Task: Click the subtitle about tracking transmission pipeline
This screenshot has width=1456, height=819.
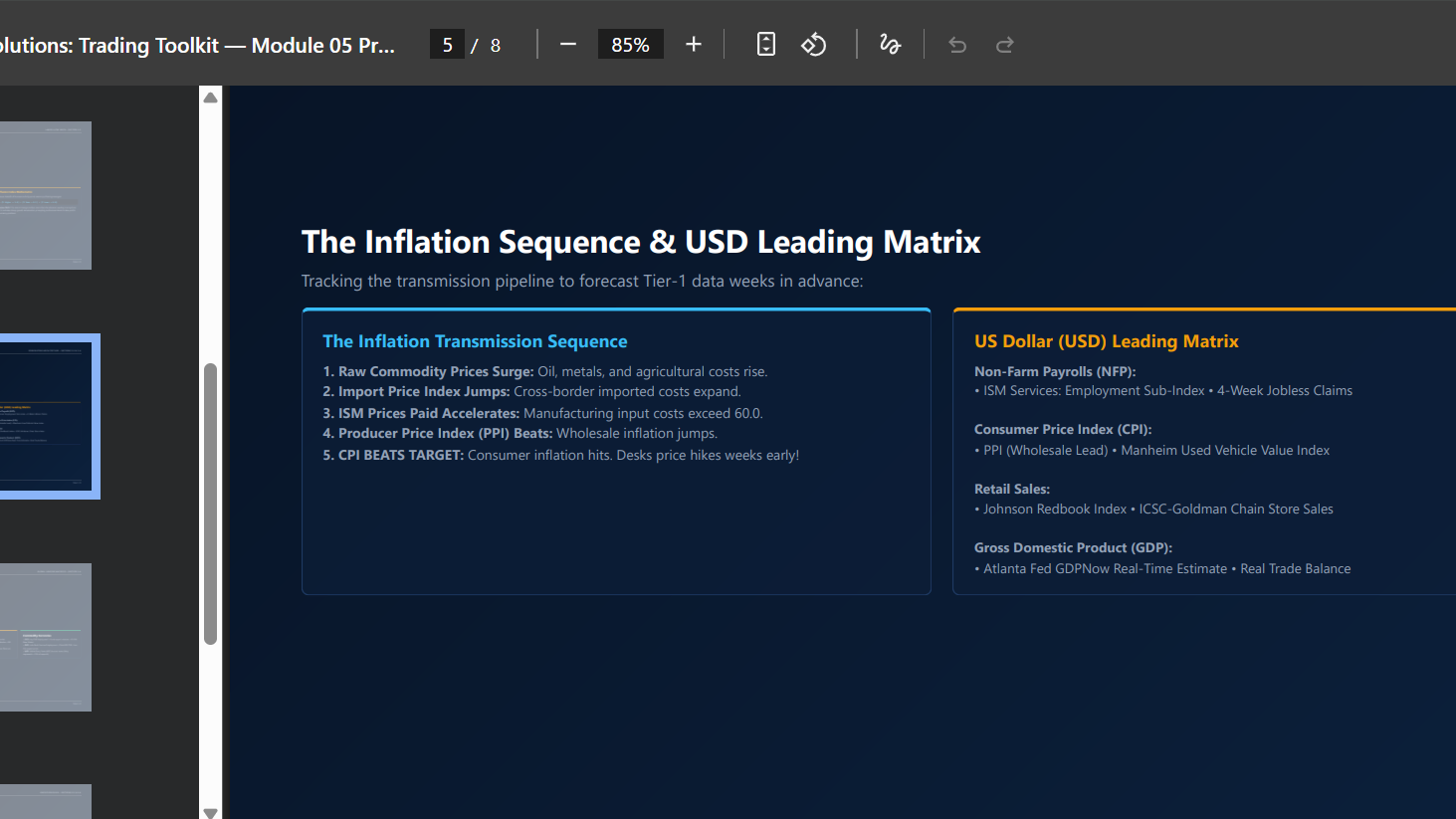Action: click(x=582, y=281)
